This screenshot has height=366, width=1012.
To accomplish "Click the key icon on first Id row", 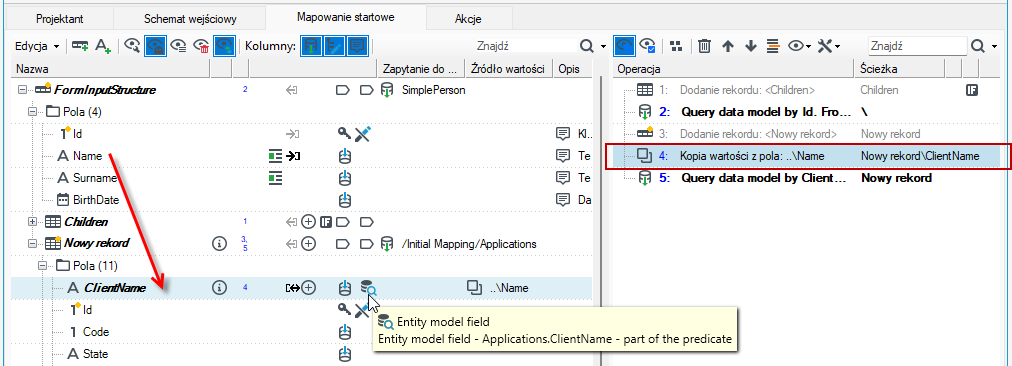I will (x=345, y=134).
